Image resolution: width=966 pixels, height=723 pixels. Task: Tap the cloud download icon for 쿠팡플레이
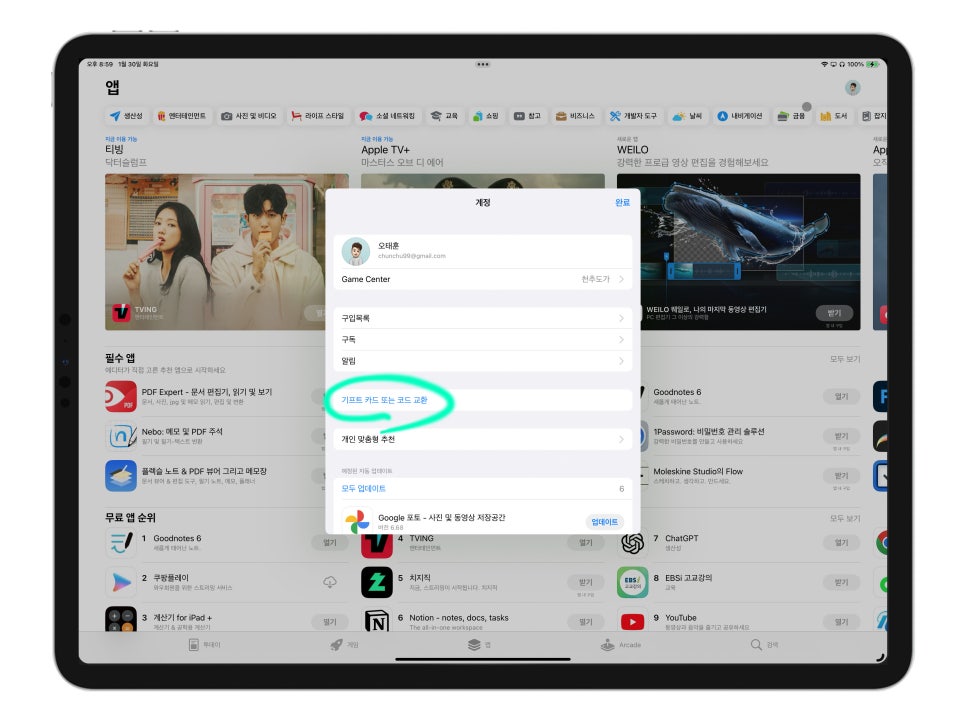click(x=330, y=582)
